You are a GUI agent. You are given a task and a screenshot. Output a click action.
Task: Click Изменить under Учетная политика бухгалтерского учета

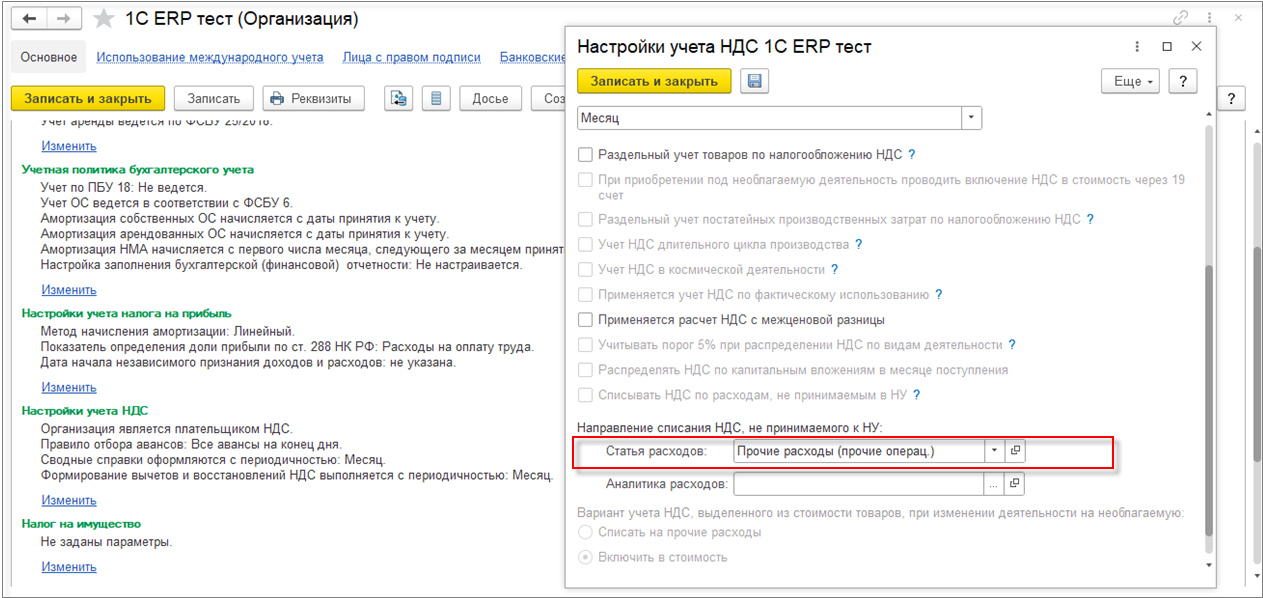pyautogui.click(x=69, y=289)
